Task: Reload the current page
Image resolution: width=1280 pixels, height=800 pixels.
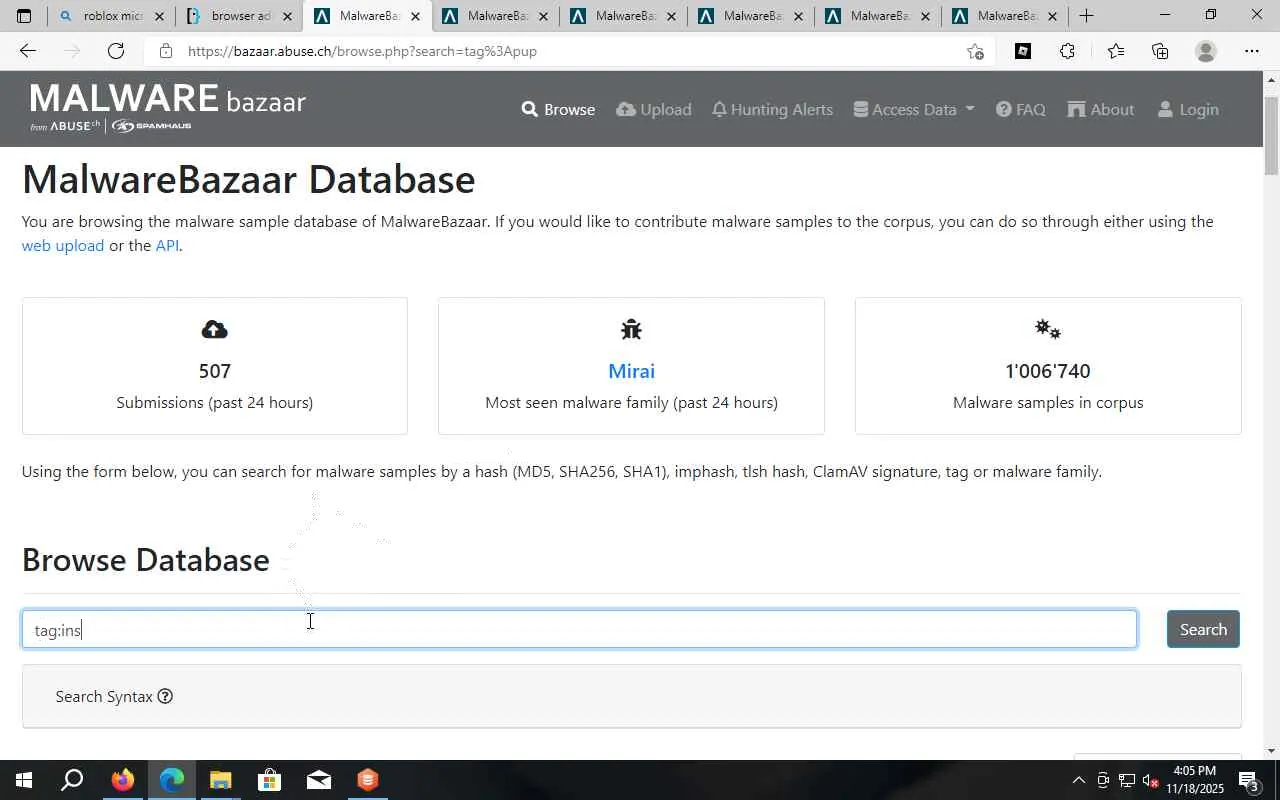Action: tap(116, 51)
